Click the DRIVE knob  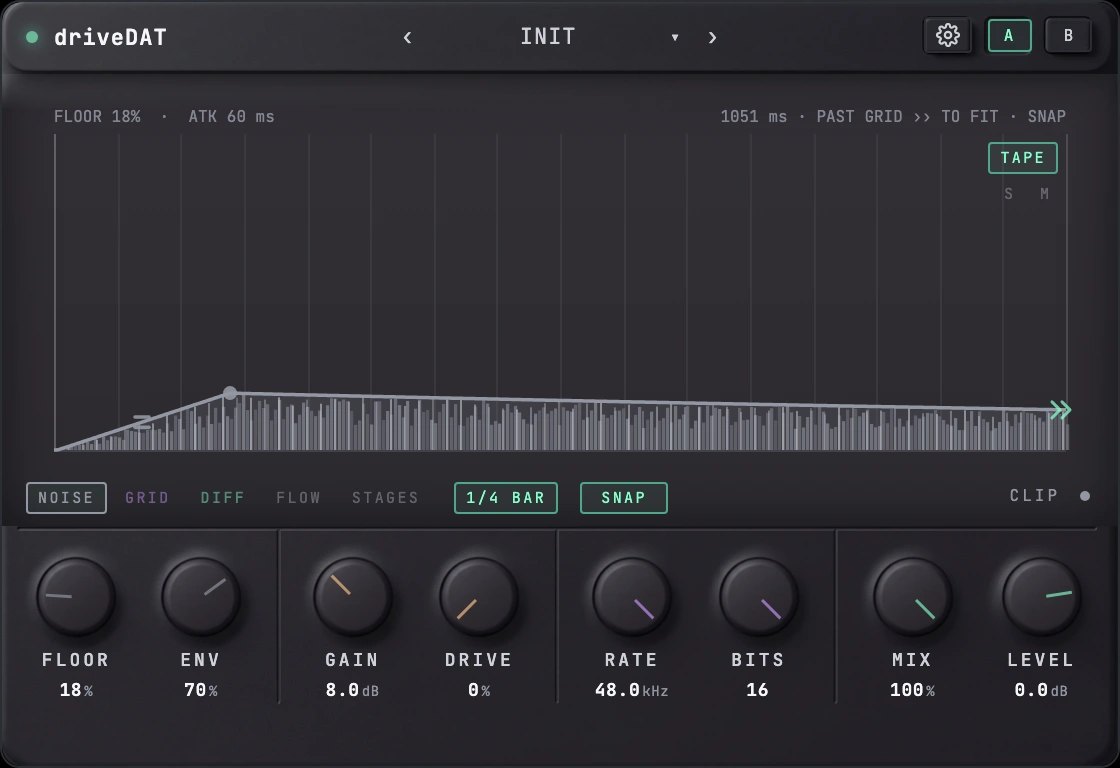(478, 597)
